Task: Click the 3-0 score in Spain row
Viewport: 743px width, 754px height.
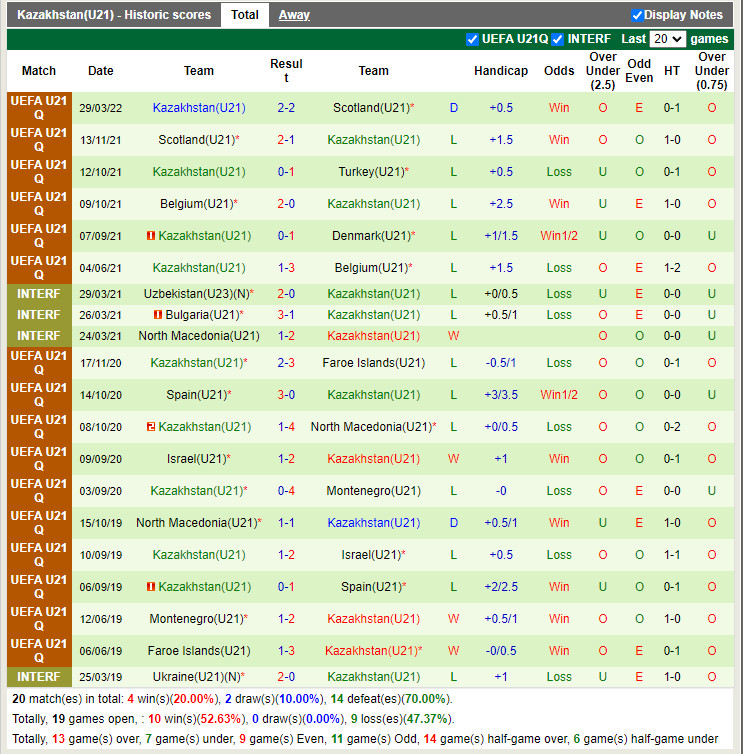Action: pyautogui.click(x=286, y=395)
